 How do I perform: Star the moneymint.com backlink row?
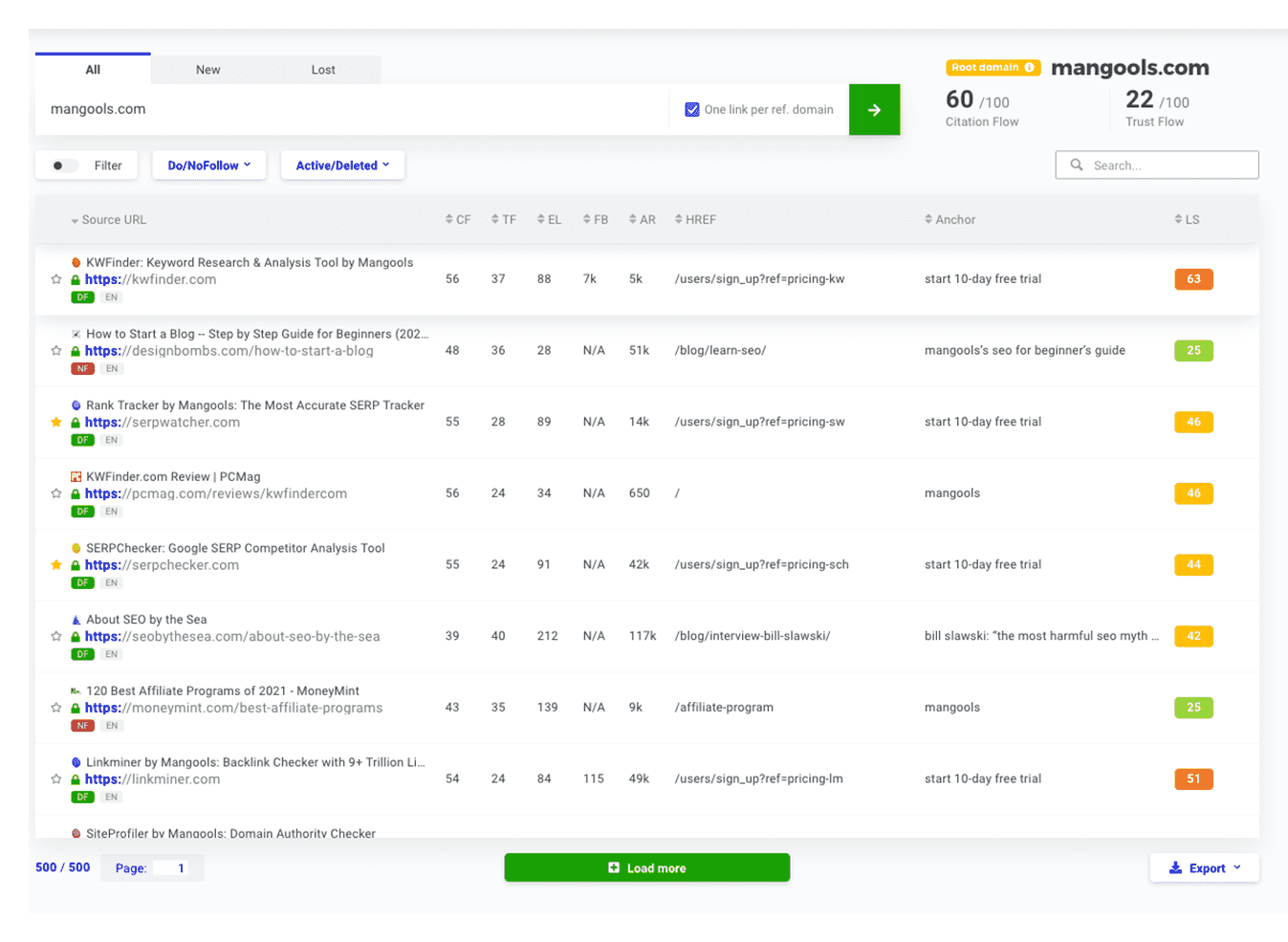(x=56, y=708)
